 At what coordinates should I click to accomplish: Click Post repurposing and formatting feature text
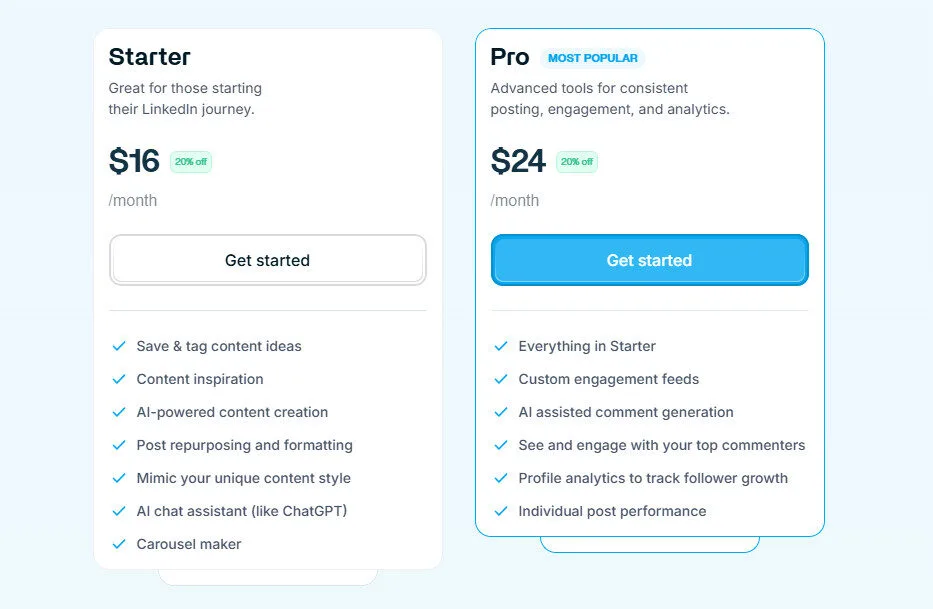click(x=245, y=445)
